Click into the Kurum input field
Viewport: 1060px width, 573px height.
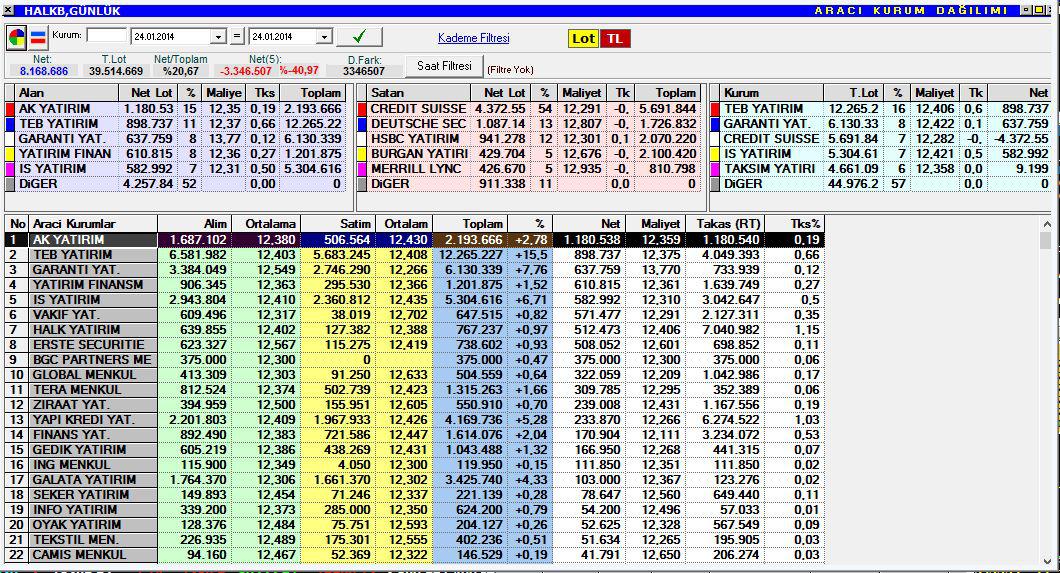107,35
